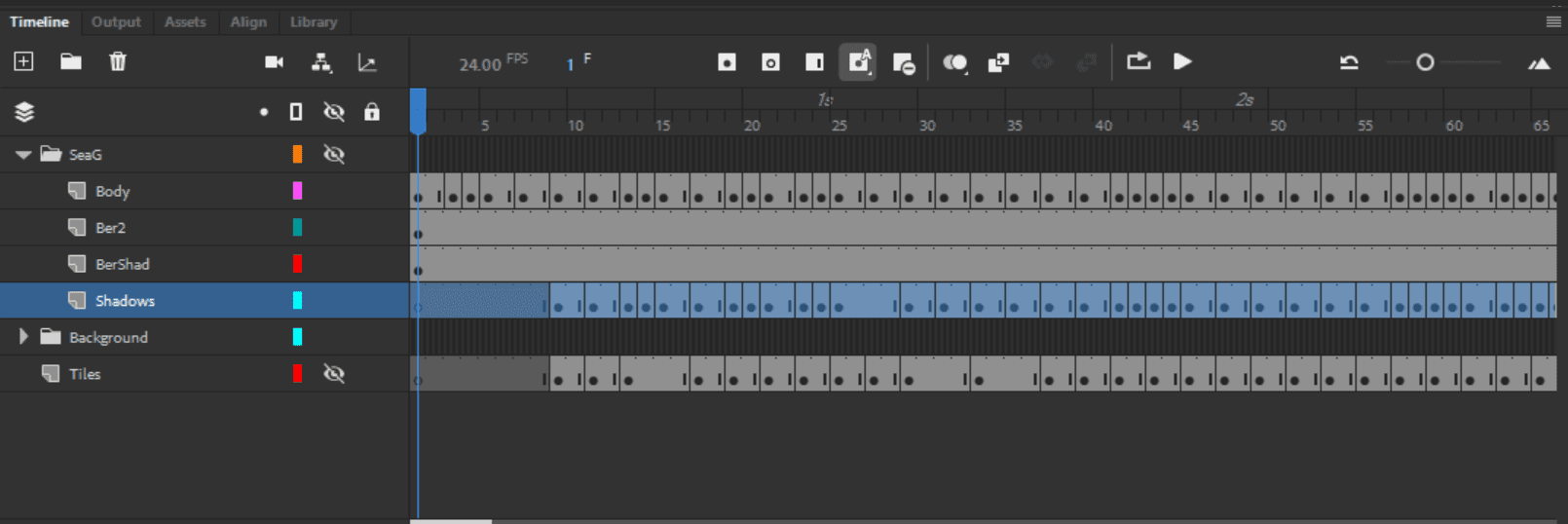Open layer depth graph icon
The height and width of the screenshot is (524, 1568).
pos(367,62)
